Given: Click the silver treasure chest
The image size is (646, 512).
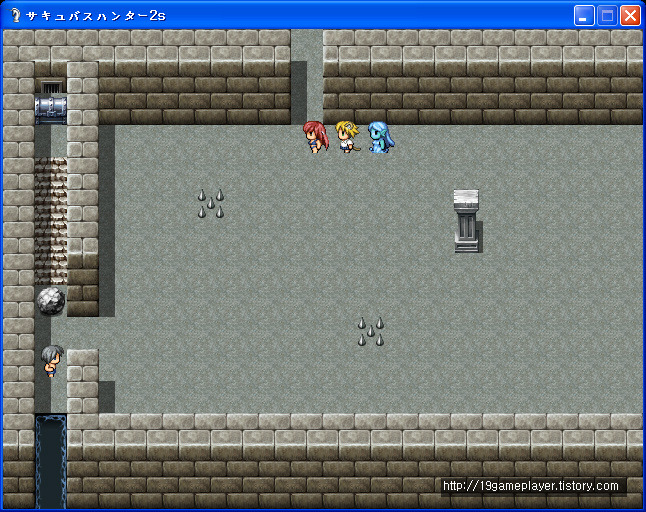Looking at the screenshot, I should pyautogui.click(x=51, y=109).
